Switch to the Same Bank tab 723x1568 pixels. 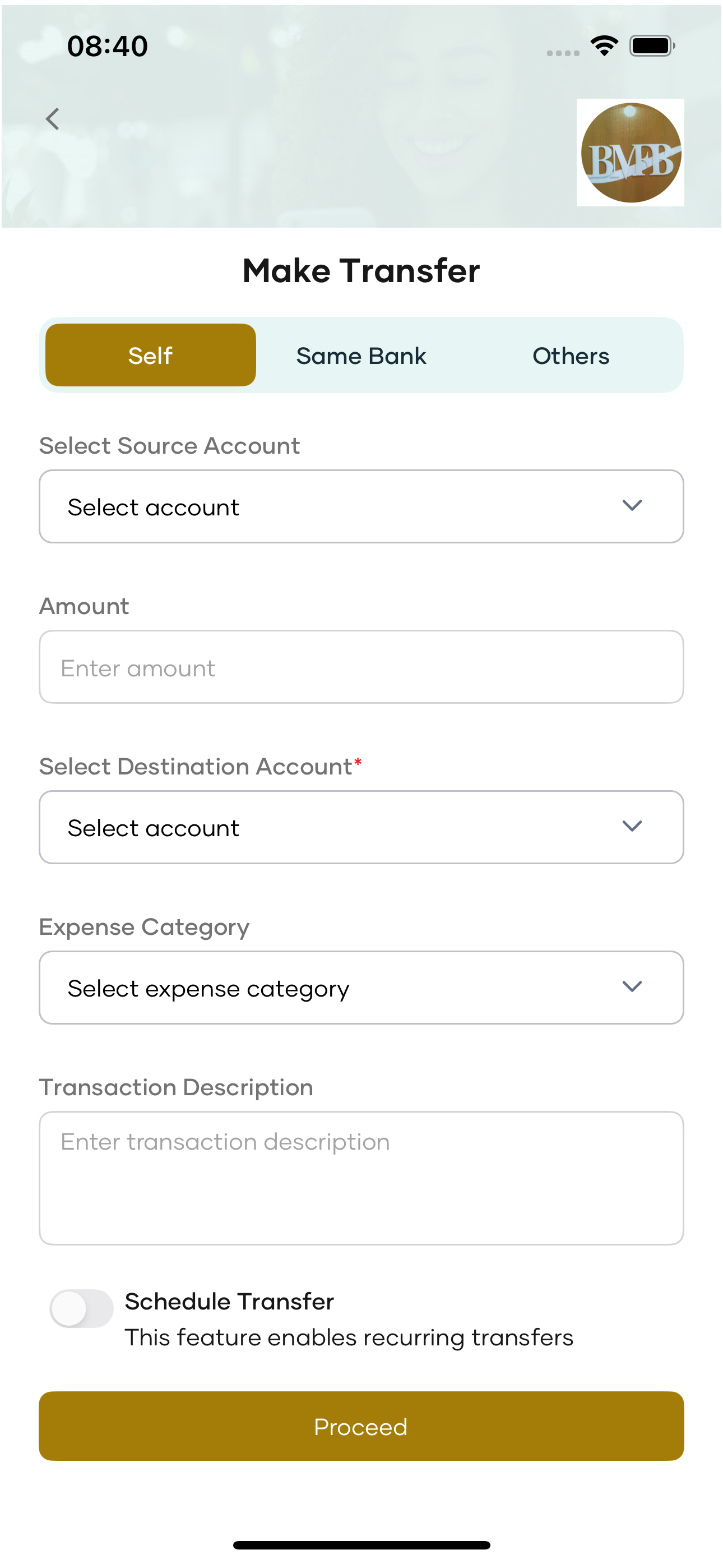tap(361, 356)
